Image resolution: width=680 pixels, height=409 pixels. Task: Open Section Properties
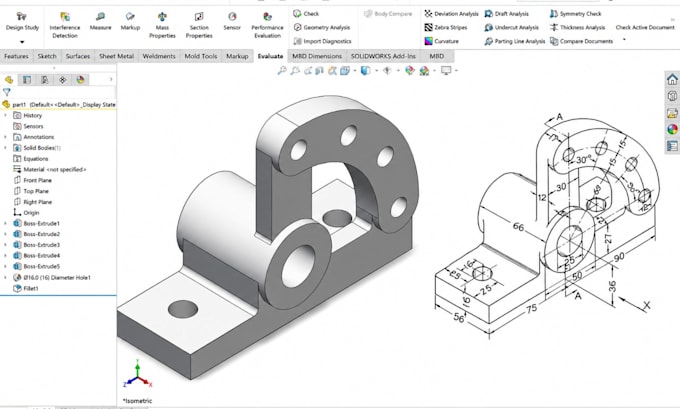pyautogui.click(x=199, y=25)
